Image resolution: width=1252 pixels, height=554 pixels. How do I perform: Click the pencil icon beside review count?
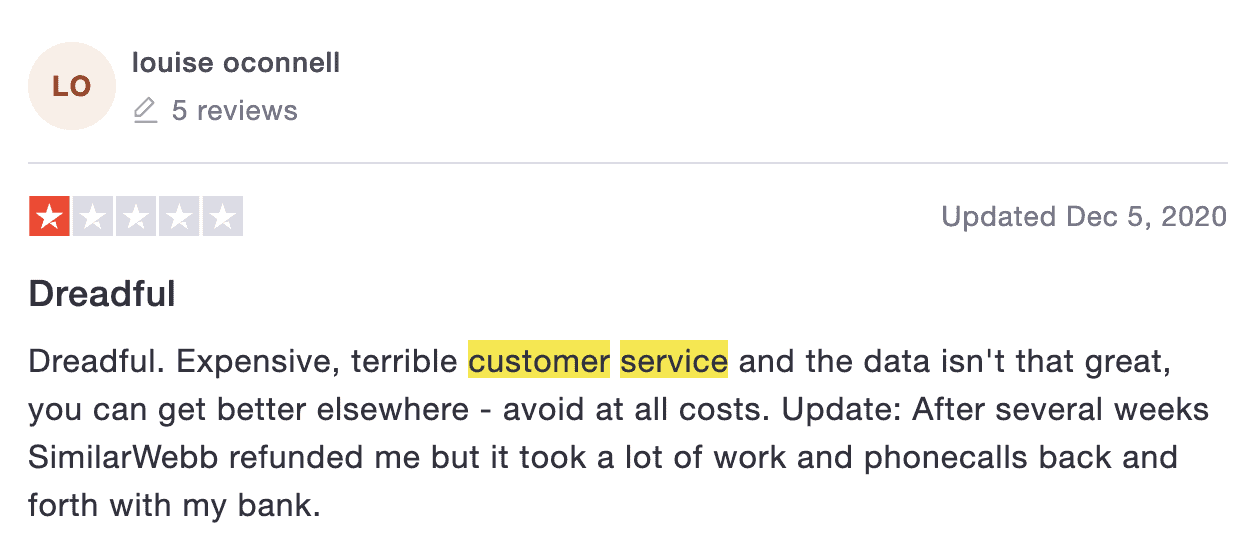(146, 110)
